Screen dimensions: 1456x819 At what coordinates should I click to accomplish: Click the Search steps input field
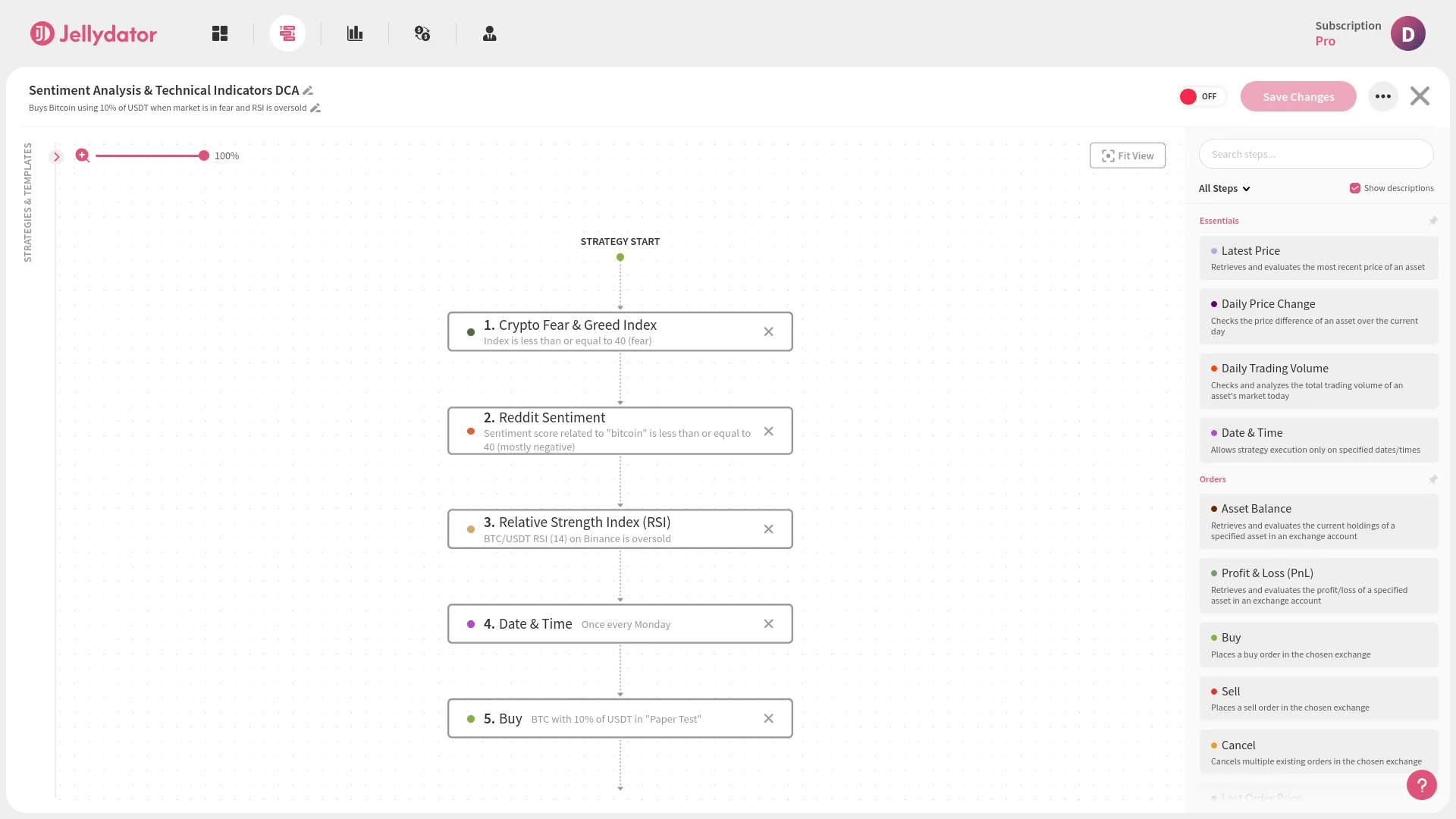point(1316,154)
